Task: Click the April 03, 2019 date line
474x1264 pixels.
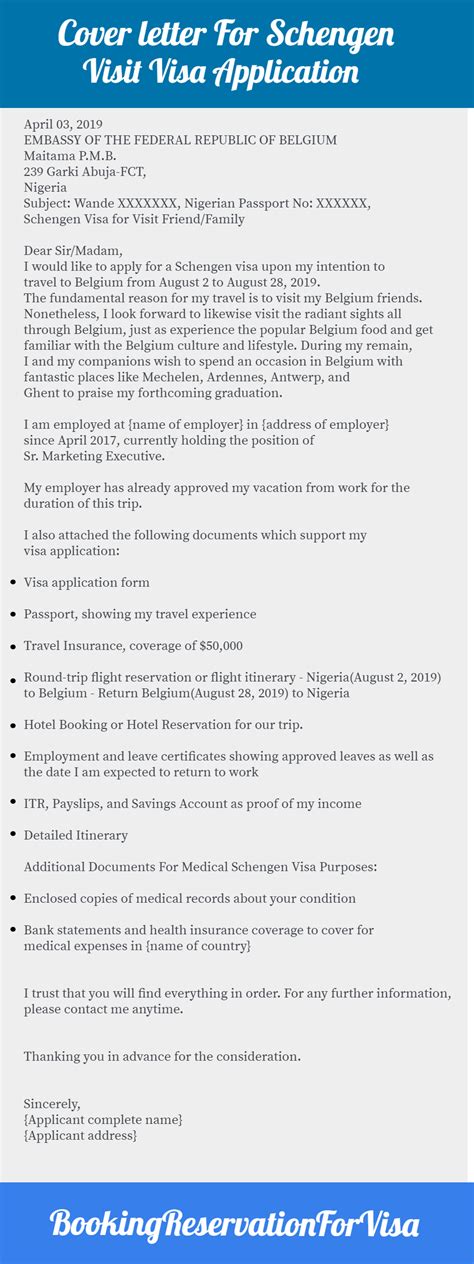Action: coord(64,124)
